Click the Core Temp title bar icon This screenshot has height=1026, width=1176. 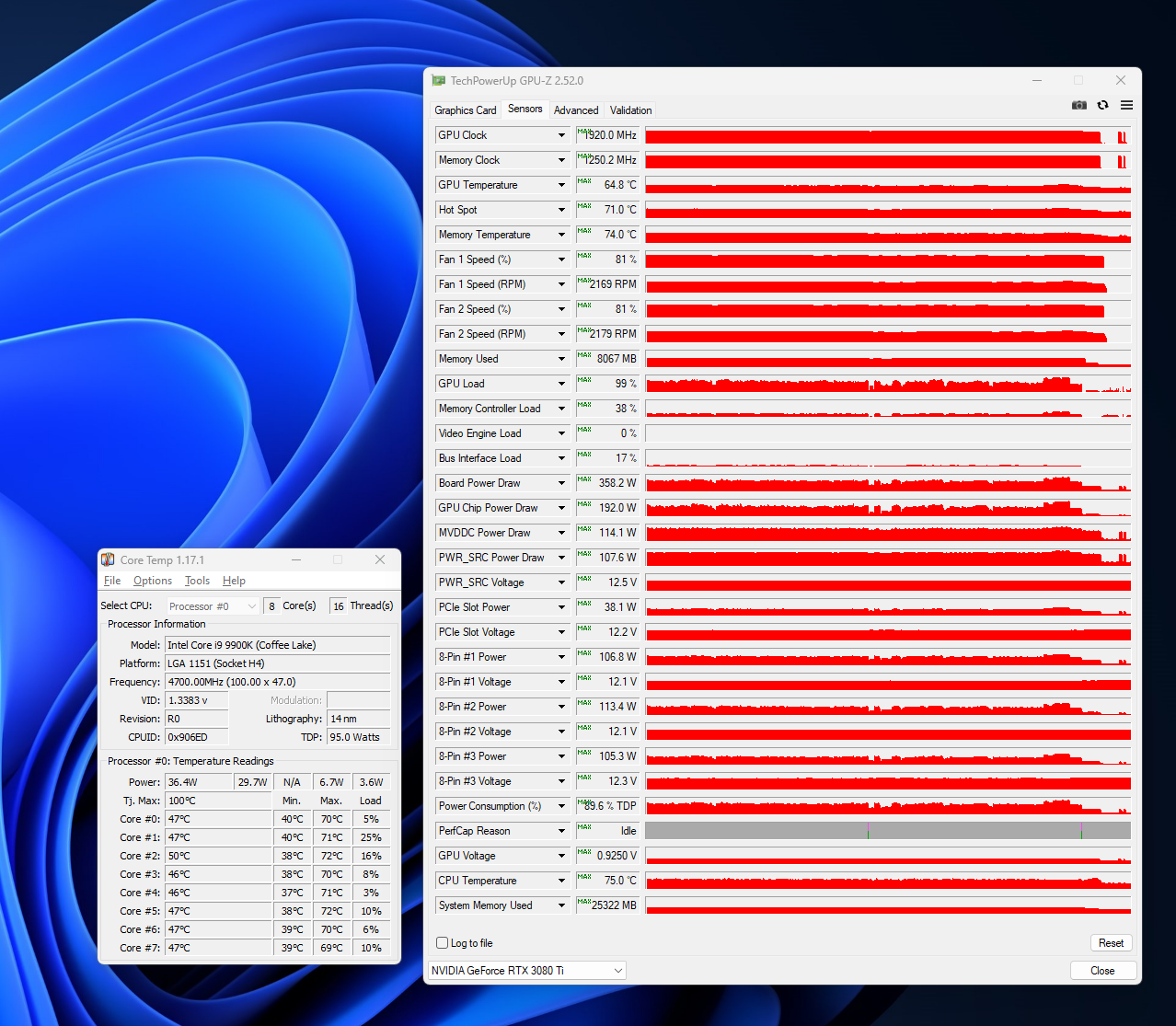[x=109, y=559]
